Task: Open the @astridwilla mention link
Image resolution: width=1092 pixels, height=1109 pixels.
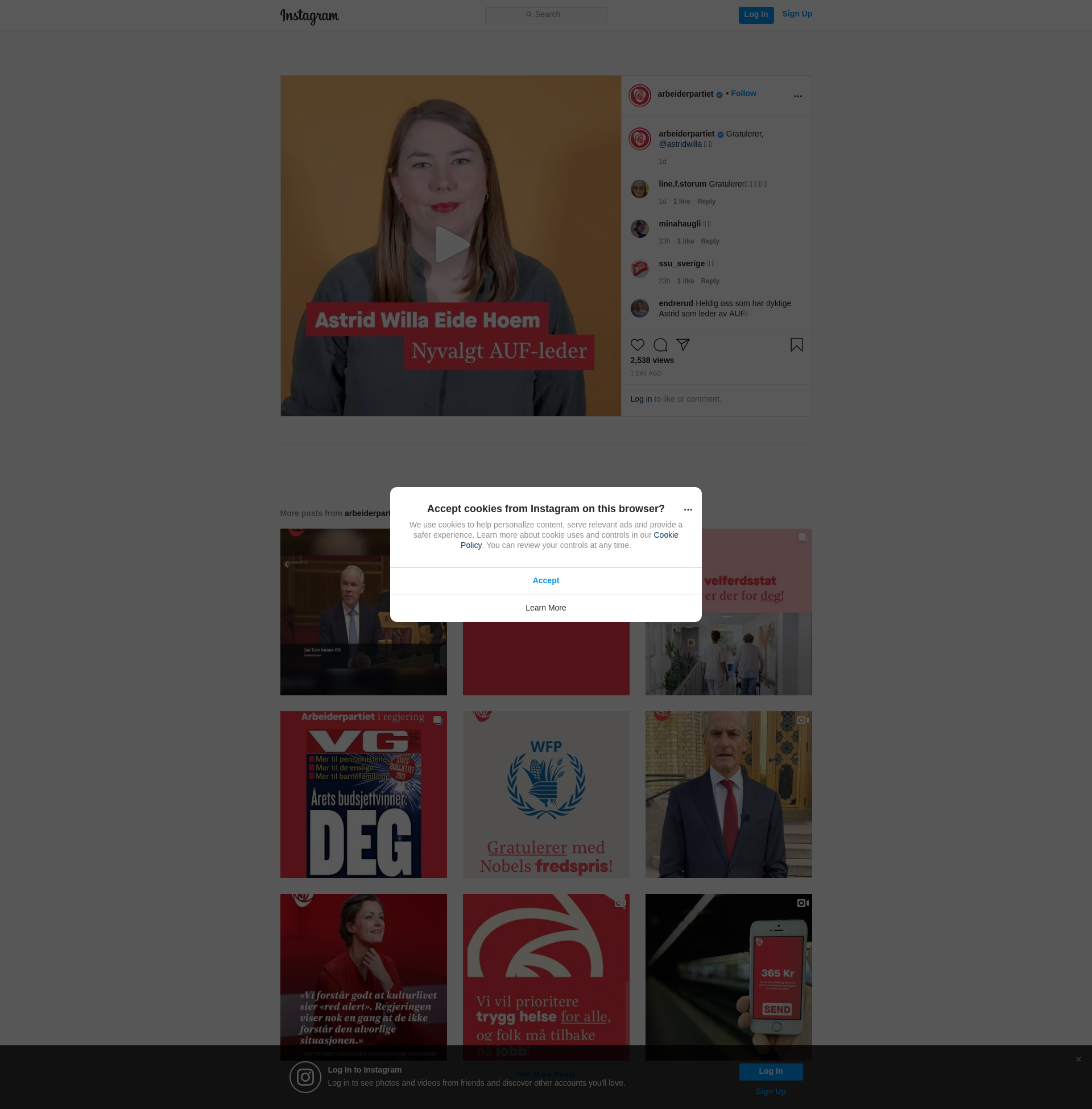Action: pyautogui.click(x=680, y=144)
